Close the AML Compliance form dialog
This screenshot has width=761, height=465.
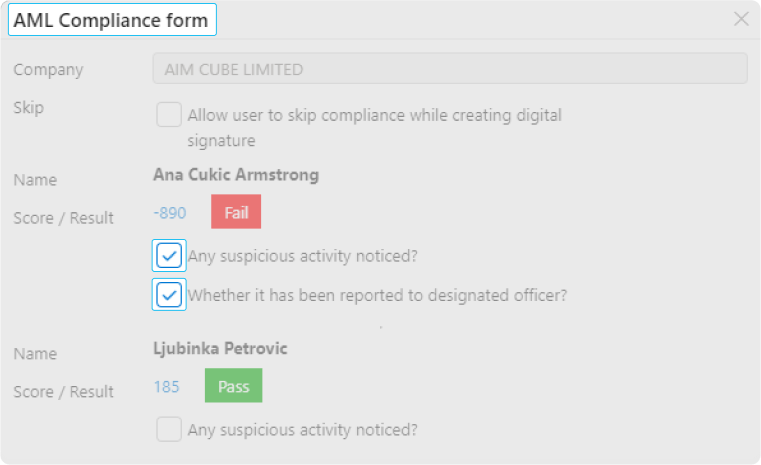[x=741, y=19]
